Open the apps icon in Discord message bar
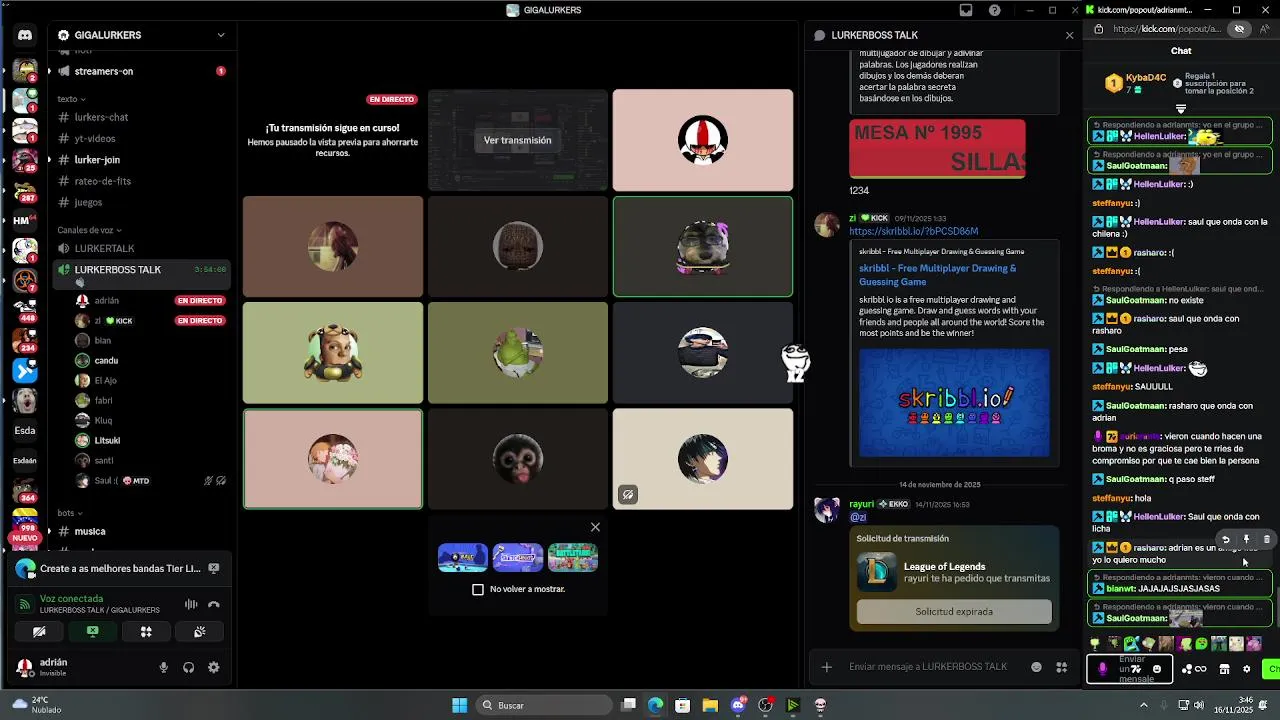Image resolution: width=1280 pixels, height=720 pixels. click(1062, 667)
